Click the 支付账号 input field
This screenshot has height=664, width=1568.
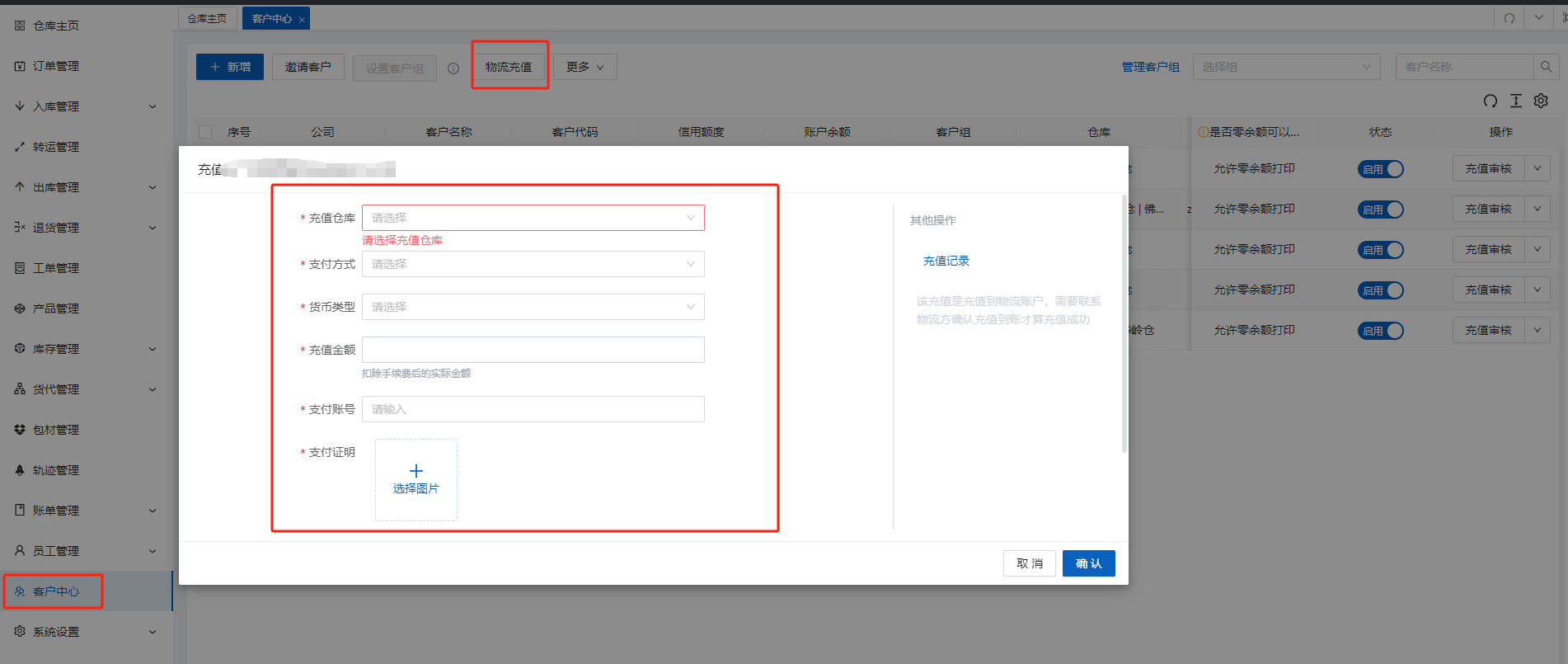click(533, 409)
